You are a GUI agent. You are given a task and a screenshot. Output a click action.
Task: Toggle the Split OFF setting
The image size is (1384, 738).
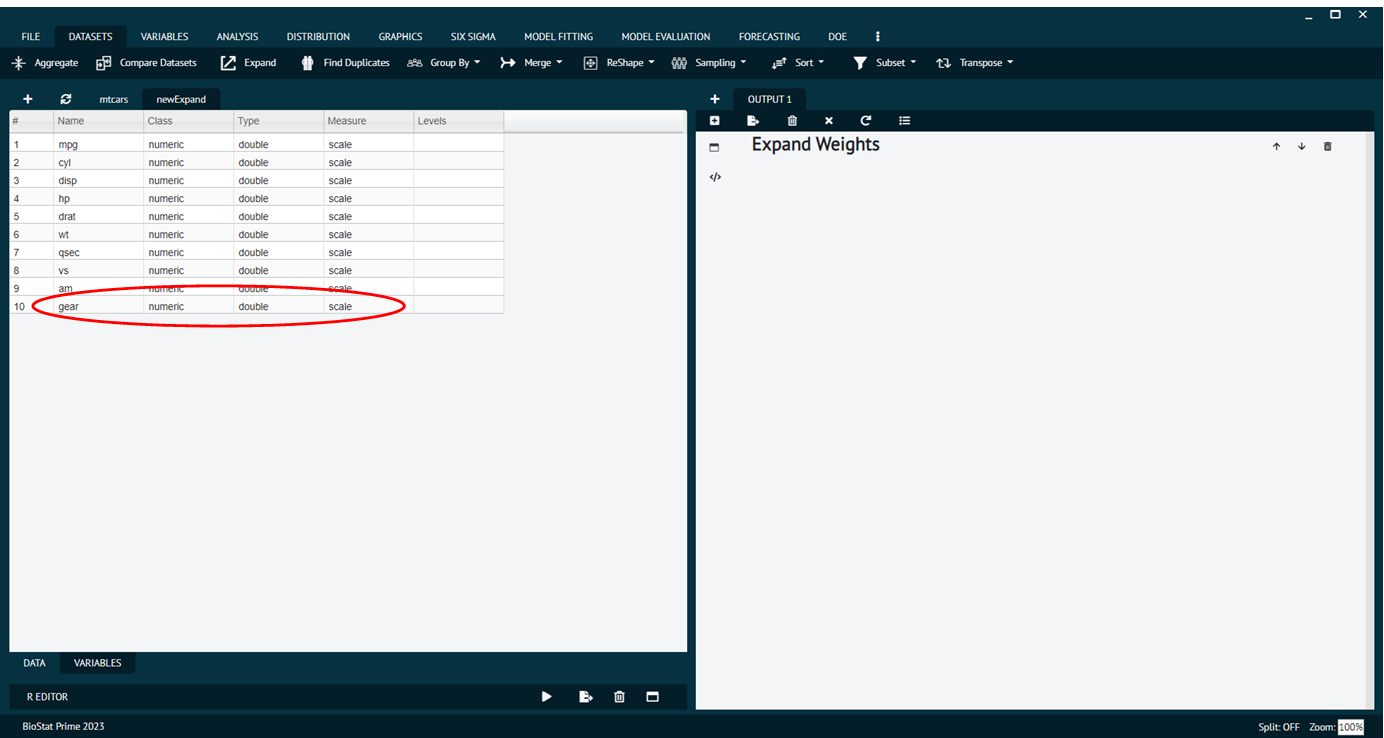(1278, 727)
